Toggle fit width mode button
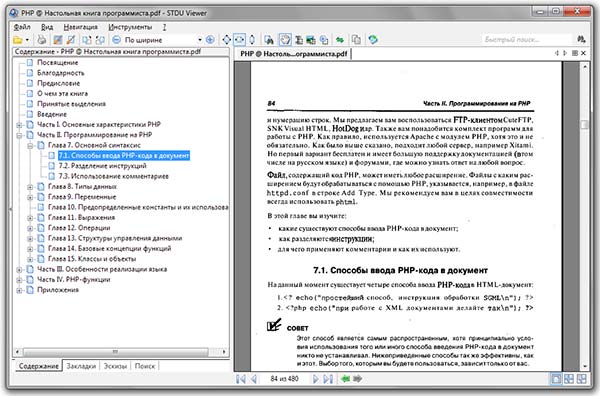Image resolution: width=600 pixels, height=396 pixels. (x=240, y=39)
